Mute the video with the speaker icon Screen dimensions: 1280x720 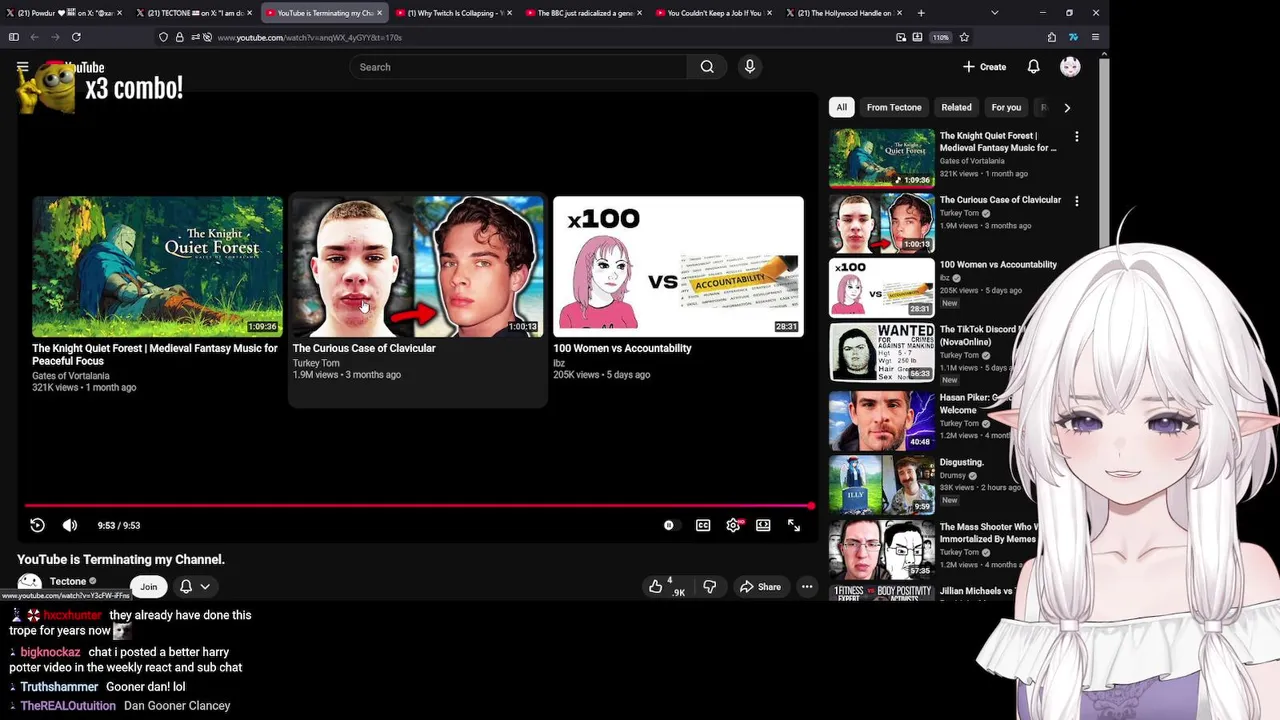pos(70,525)
